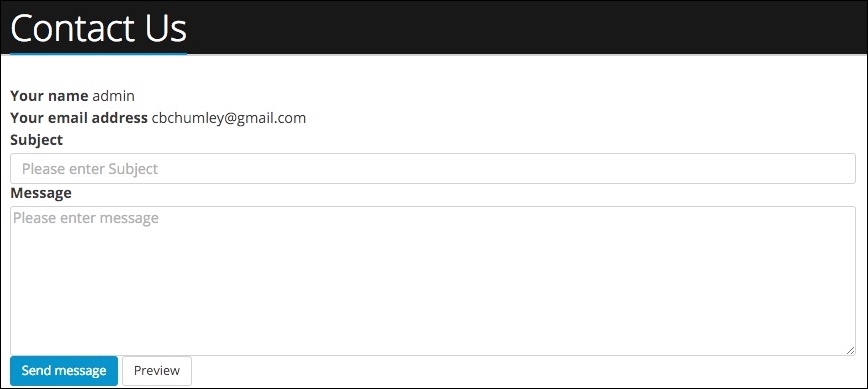
Task: Click the Please enter Subject placeholder text
Action: pyautogui.click(x=90, y=169)
